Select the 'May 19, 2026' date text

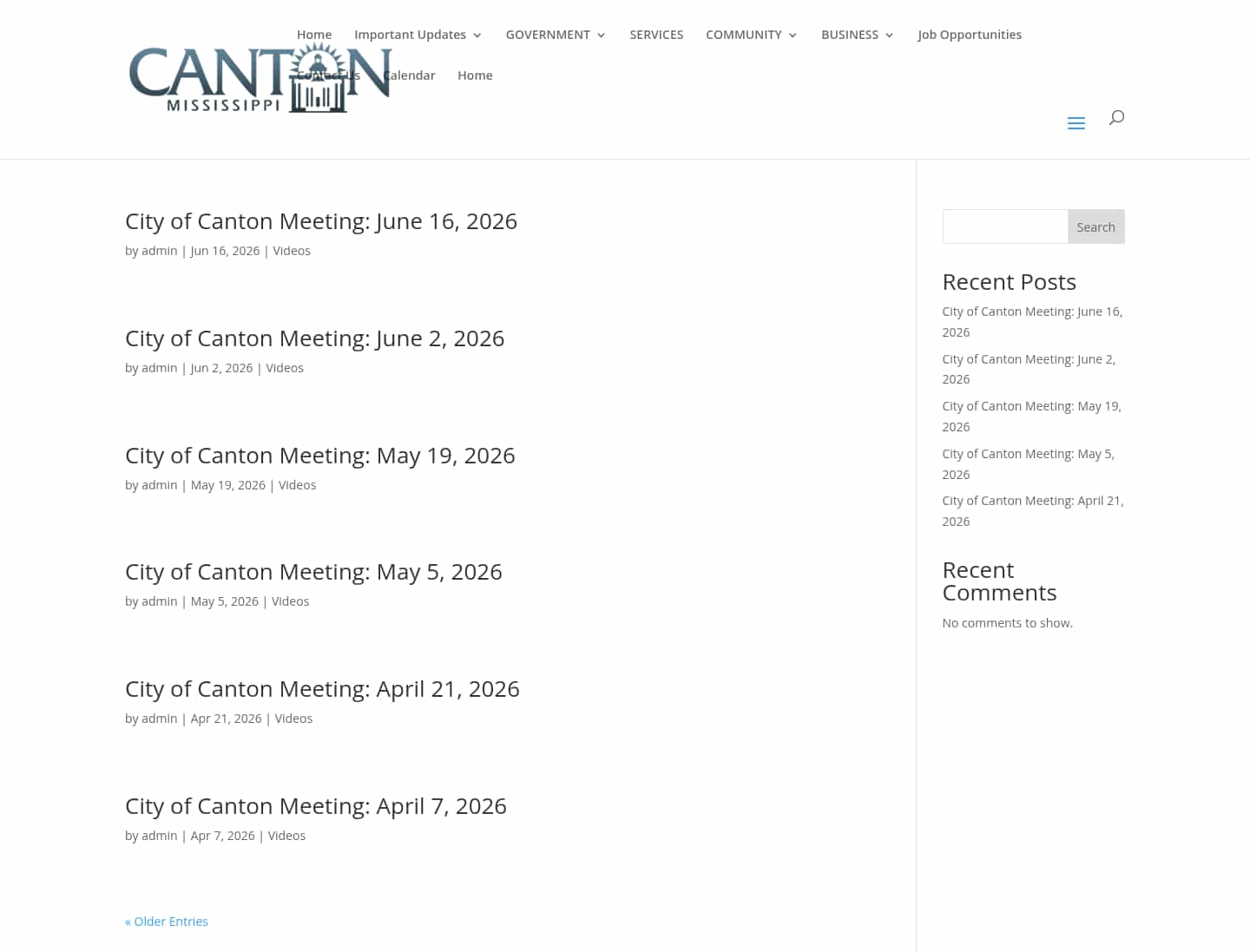point(228,485)
